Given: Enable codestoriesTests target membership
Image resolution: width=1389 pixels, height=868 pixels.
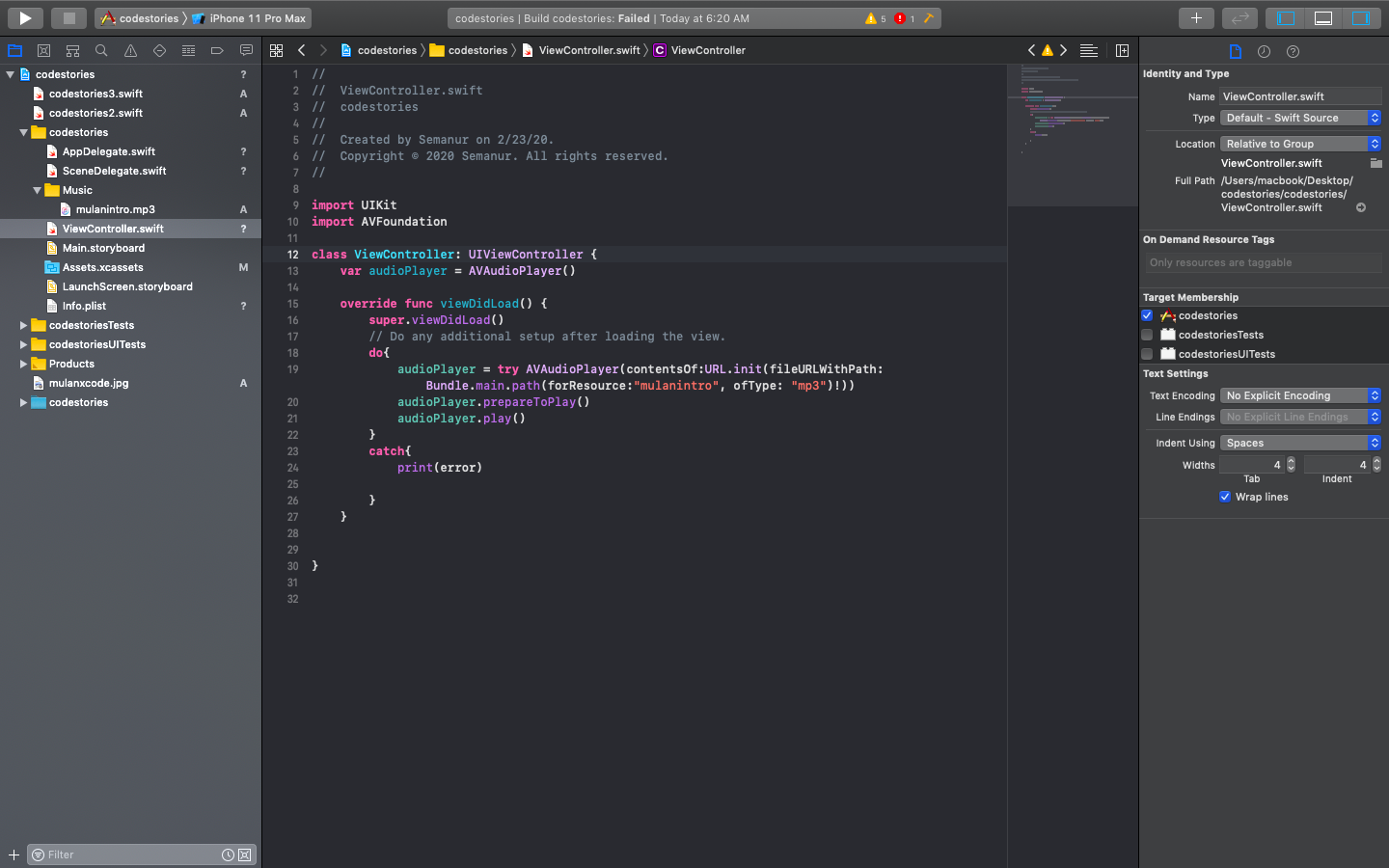Looking at the screenshot, I should pyautogui.click(x=1147, y=335).
